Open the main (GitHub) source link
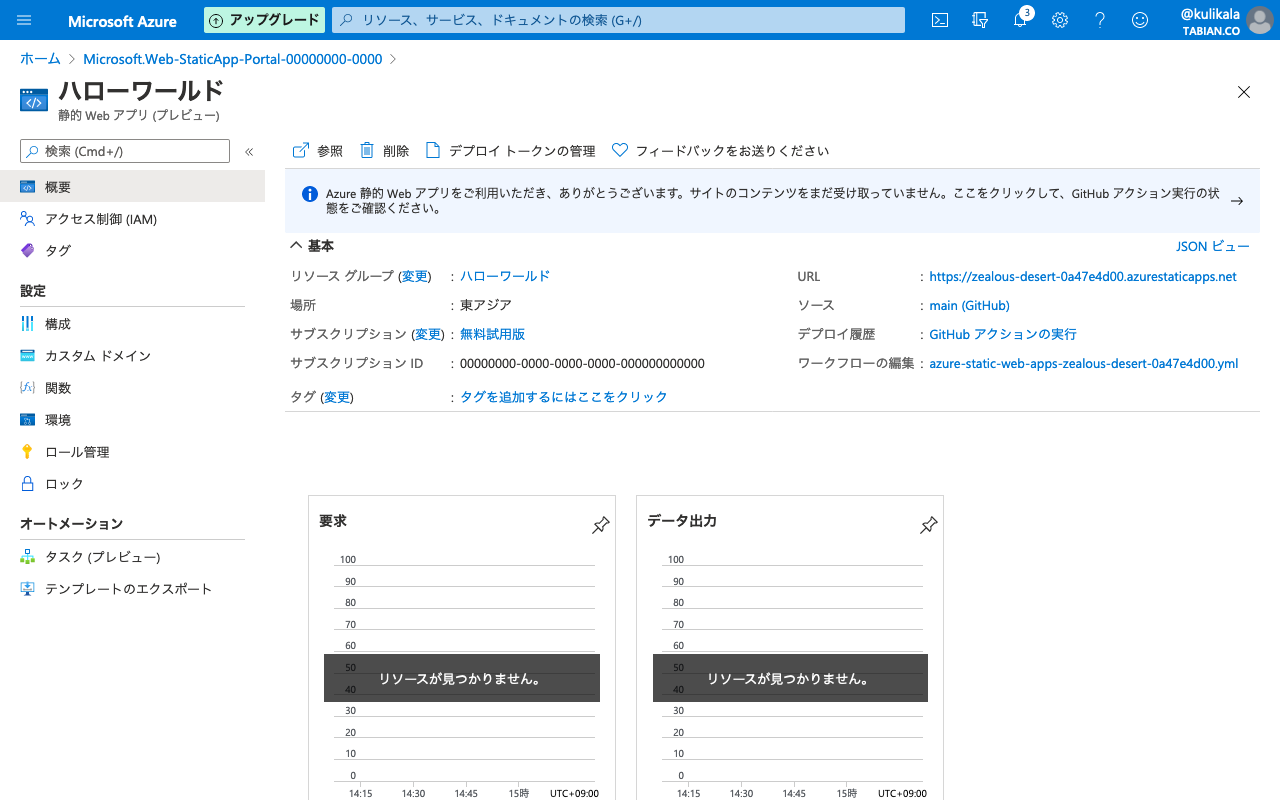The width and height of the screenshot is (1280, 800). (969, 306)
